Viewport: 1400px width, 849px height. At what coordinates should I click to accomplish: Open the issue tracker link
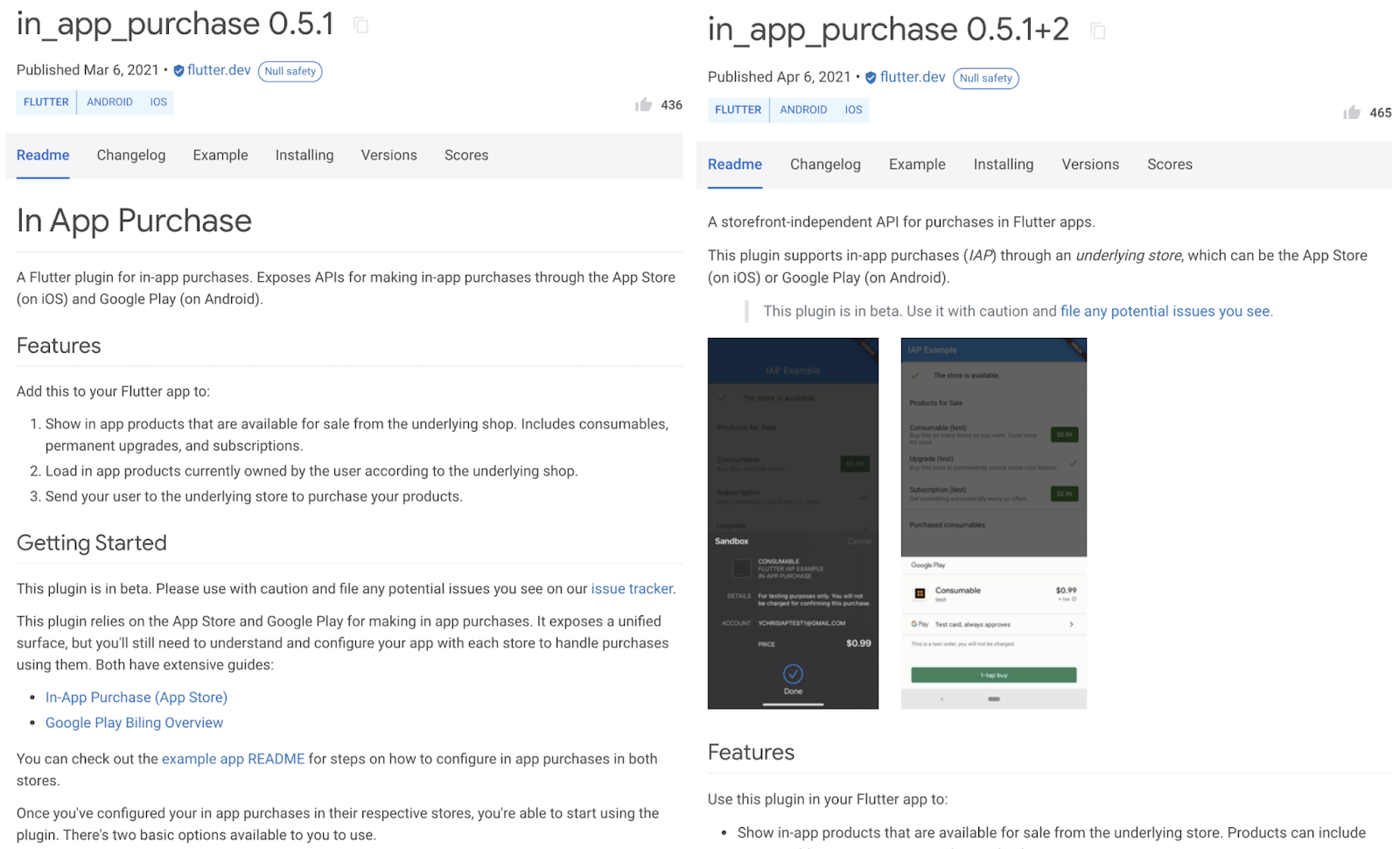coord(632,588)
